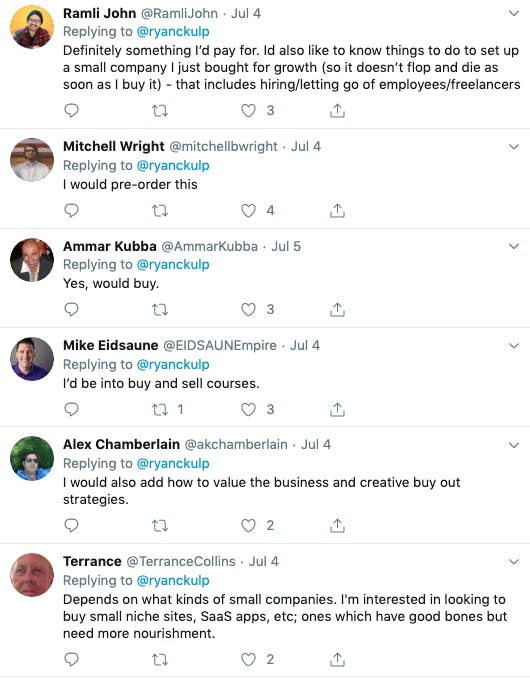Share Ramli John's tweet
Image resolution: width=530 pixels, height=679 pixels.
pyautogui.click(x=337, y=110)
